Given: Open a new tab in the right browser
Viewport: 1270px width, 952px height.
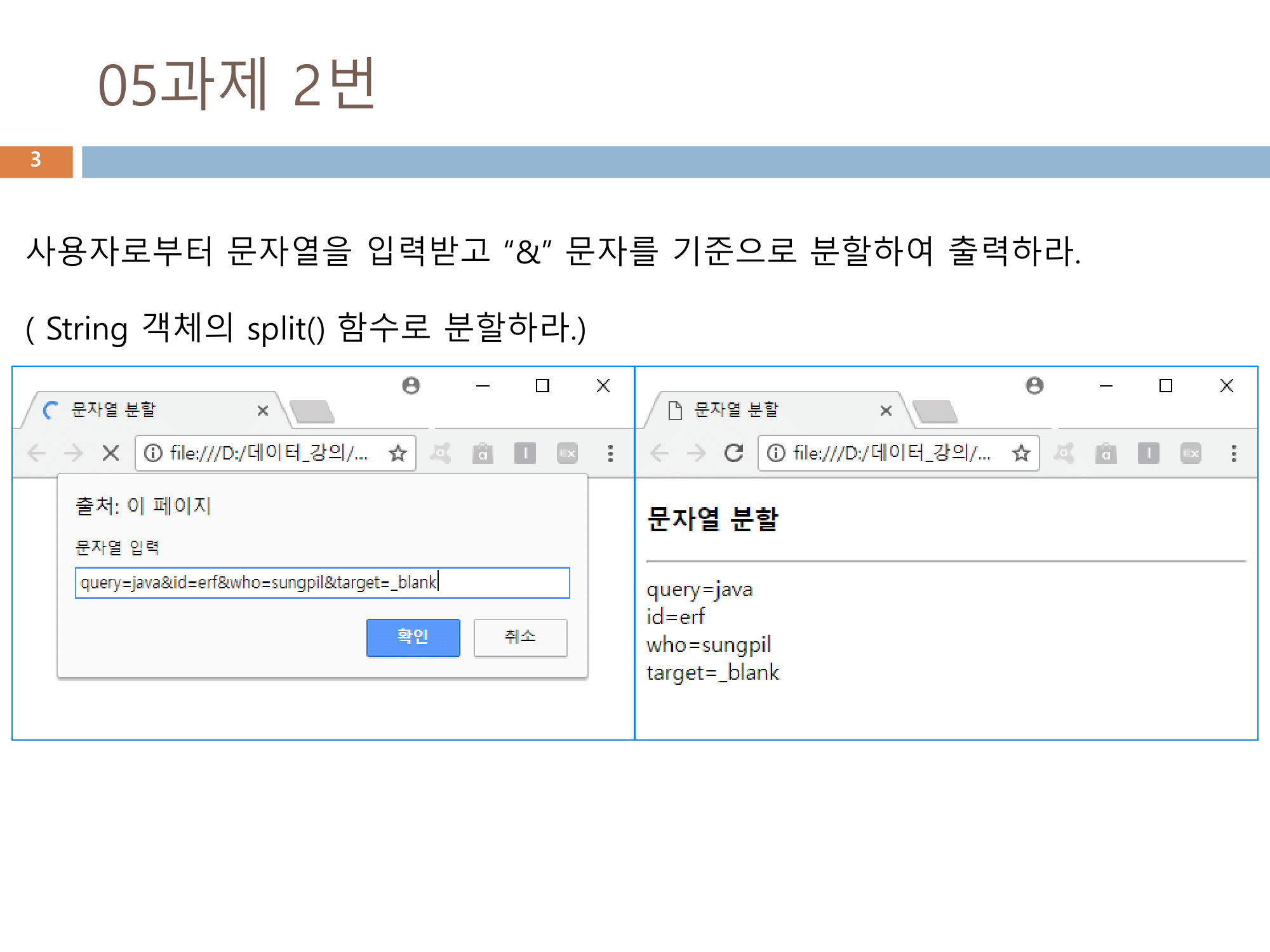Looking at the screenshot, I should pyautogui.click(x=934, y=411).
